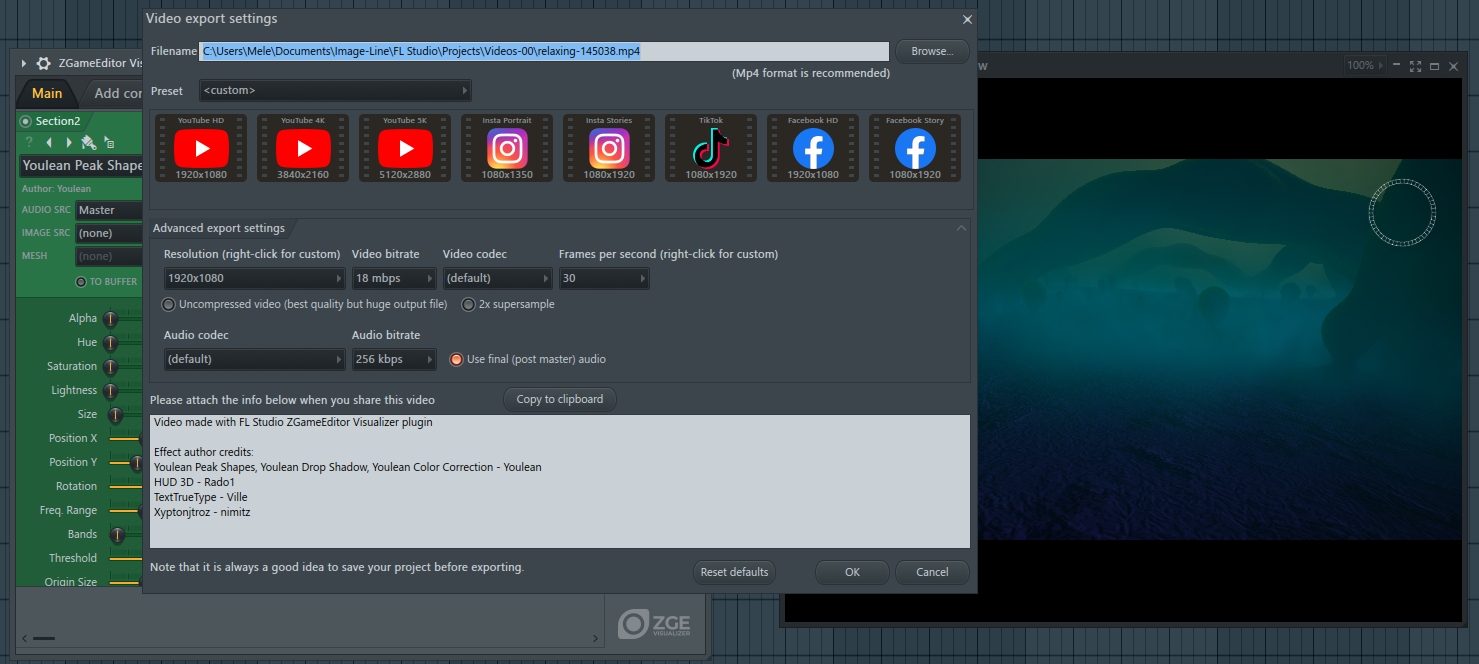Click the Cancel button
Image resolution: width=1479 pixels, height=664 pixels.
click(x=932, y=572)
